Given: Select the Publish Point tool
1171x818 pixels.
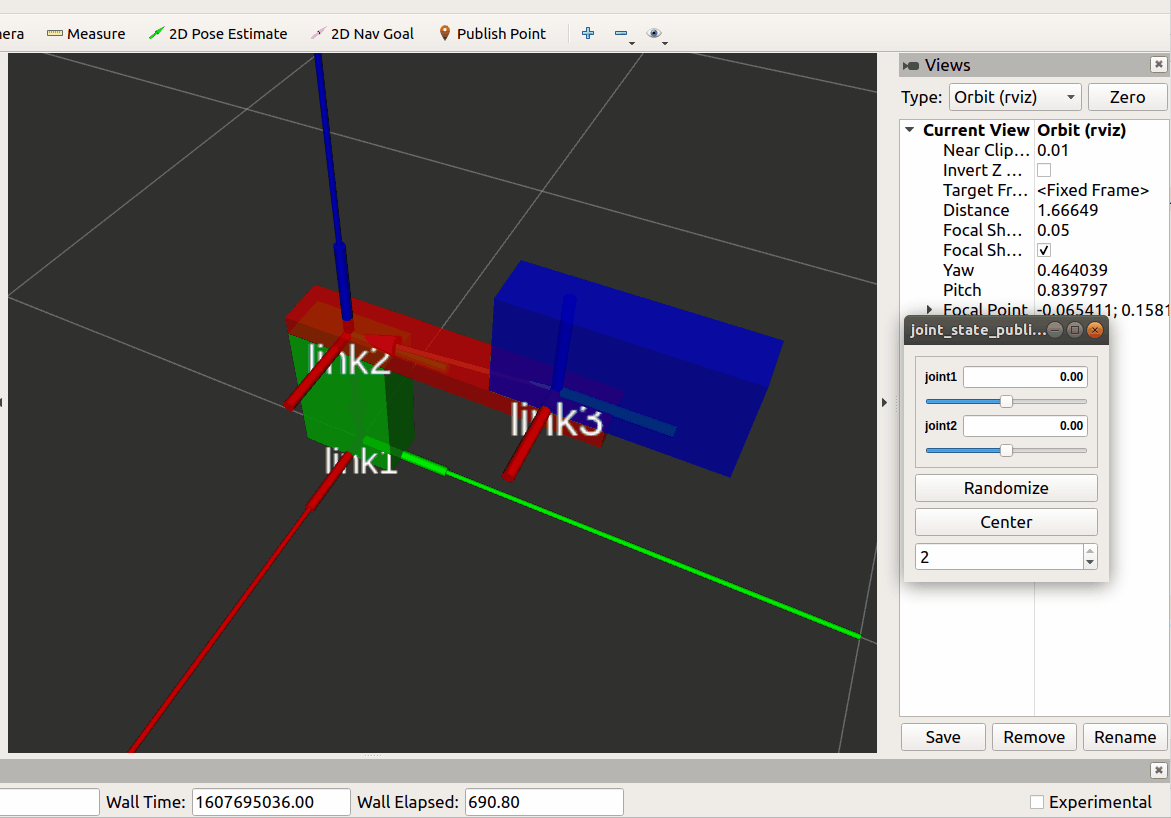Looking at the screenshot, I should pyautogui.click(x=492, y=33).
